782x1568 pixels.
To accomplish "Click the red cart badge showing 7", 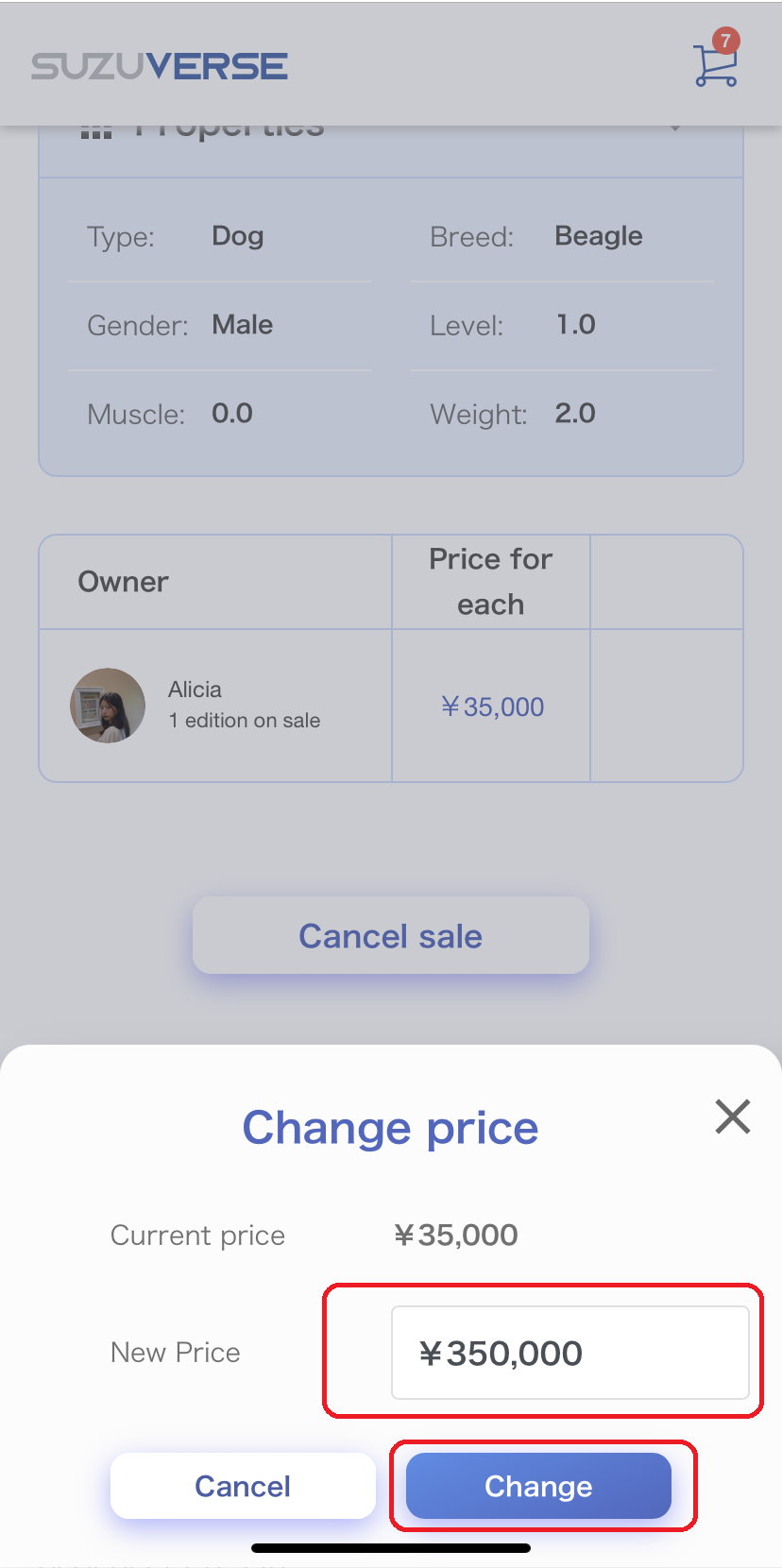I will point(725,41).
